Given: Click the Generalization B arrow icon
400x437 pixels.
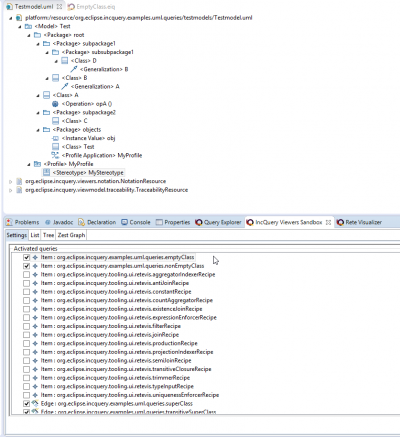Looking at the screenshot, I should click(x=74, y=69).
